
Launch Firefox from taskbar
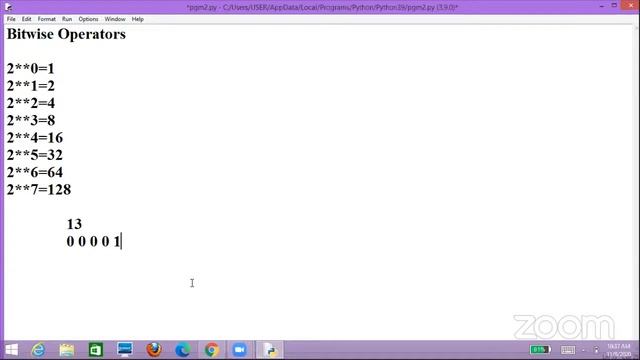click(x=154, y=350)
